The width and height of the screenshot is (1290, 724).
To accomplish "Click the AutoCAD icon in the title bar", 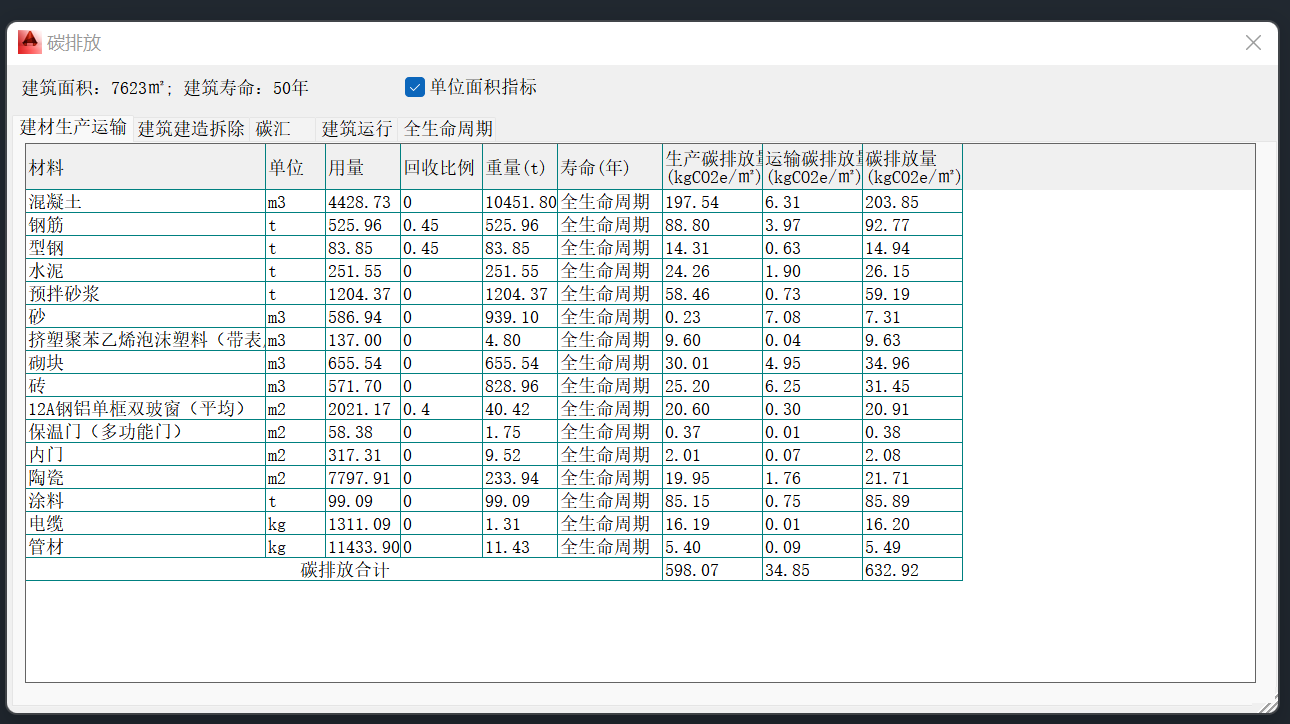I will point(29,42).
